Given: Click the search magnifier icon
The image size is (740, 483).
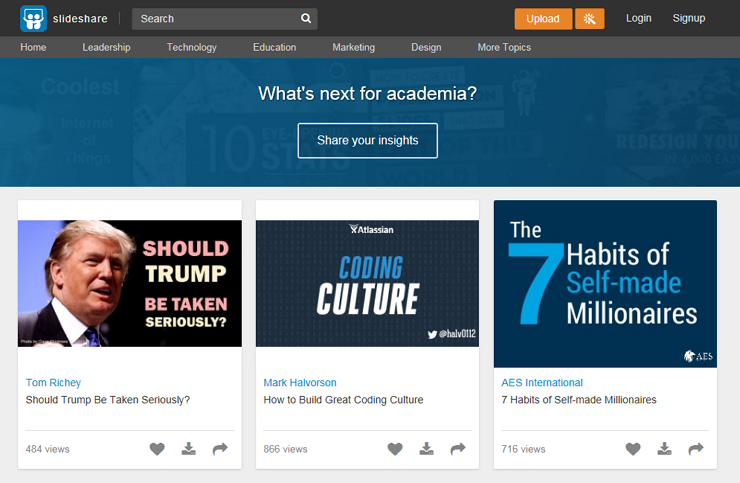Looking at the screenshot, I should coord(306,18).
